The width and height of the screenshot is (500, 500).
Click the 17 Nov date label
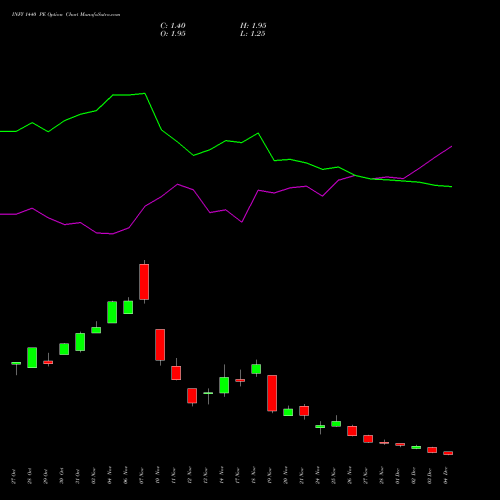tap(238, 476)
